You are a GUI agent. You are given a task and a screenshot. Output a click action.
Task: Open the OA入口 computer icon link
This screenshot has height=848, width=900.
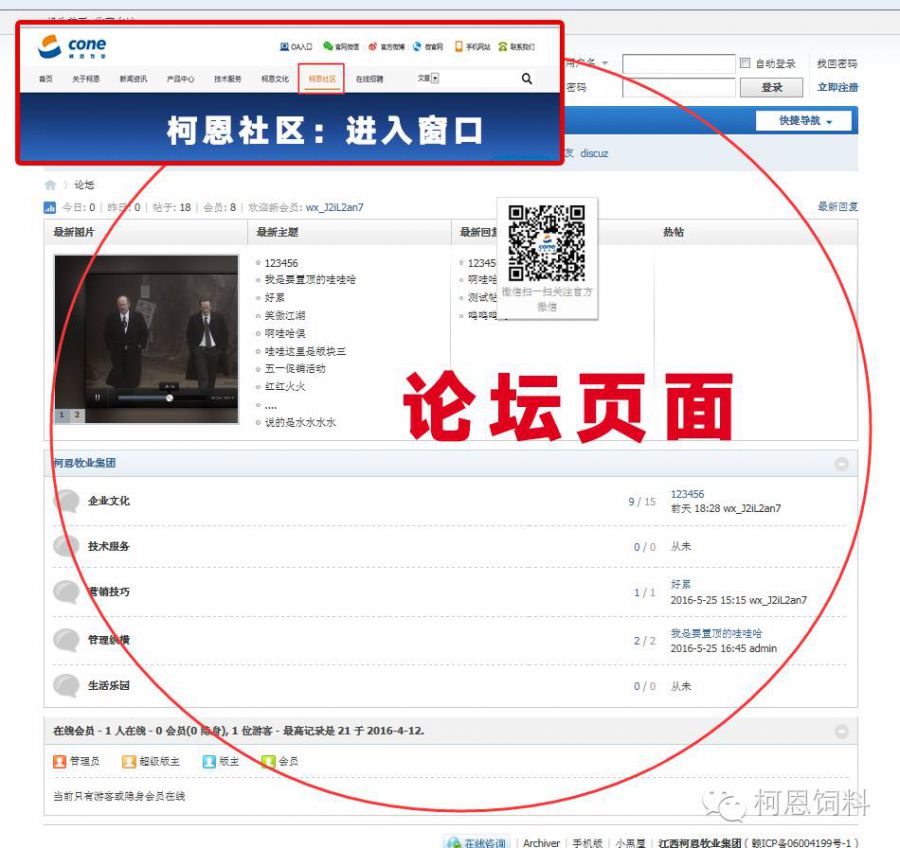284,47
